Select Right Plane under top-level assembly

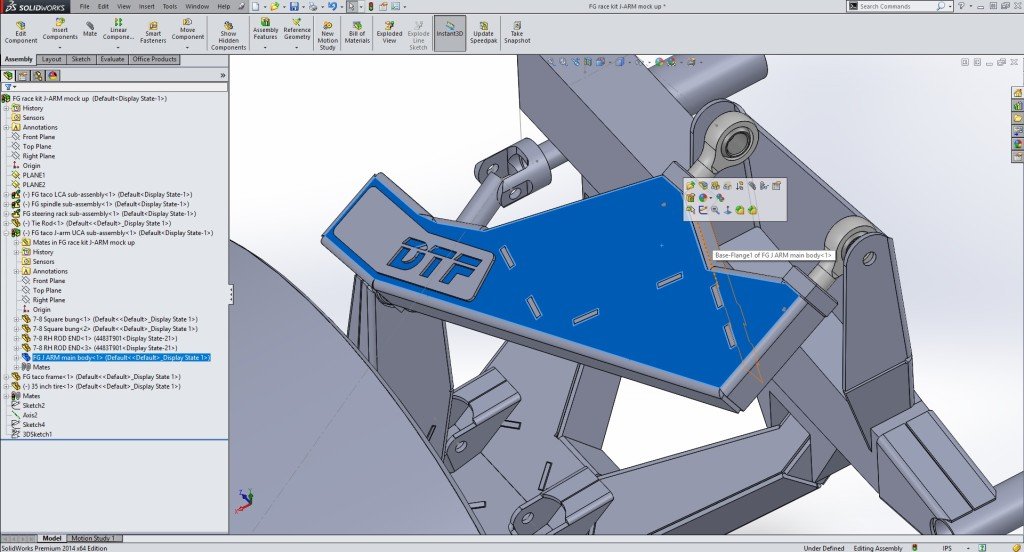[x=39, y=156]
